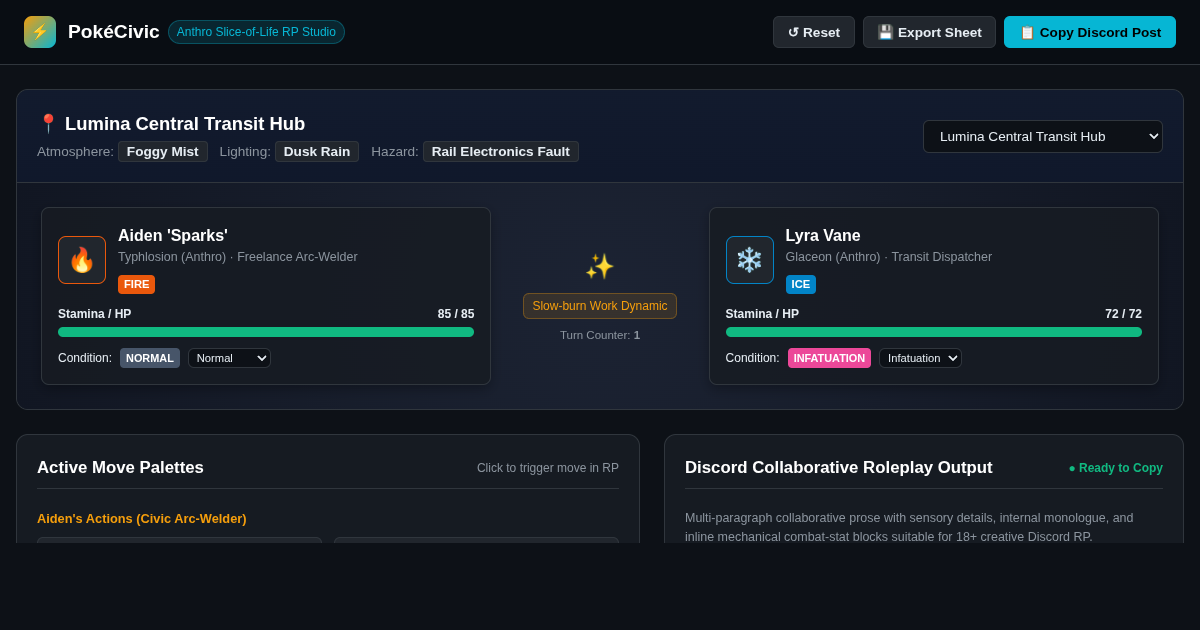
Task: Click the Glaceon (Anthro) Transit Dispatcher subtitle
Action: 889,257
